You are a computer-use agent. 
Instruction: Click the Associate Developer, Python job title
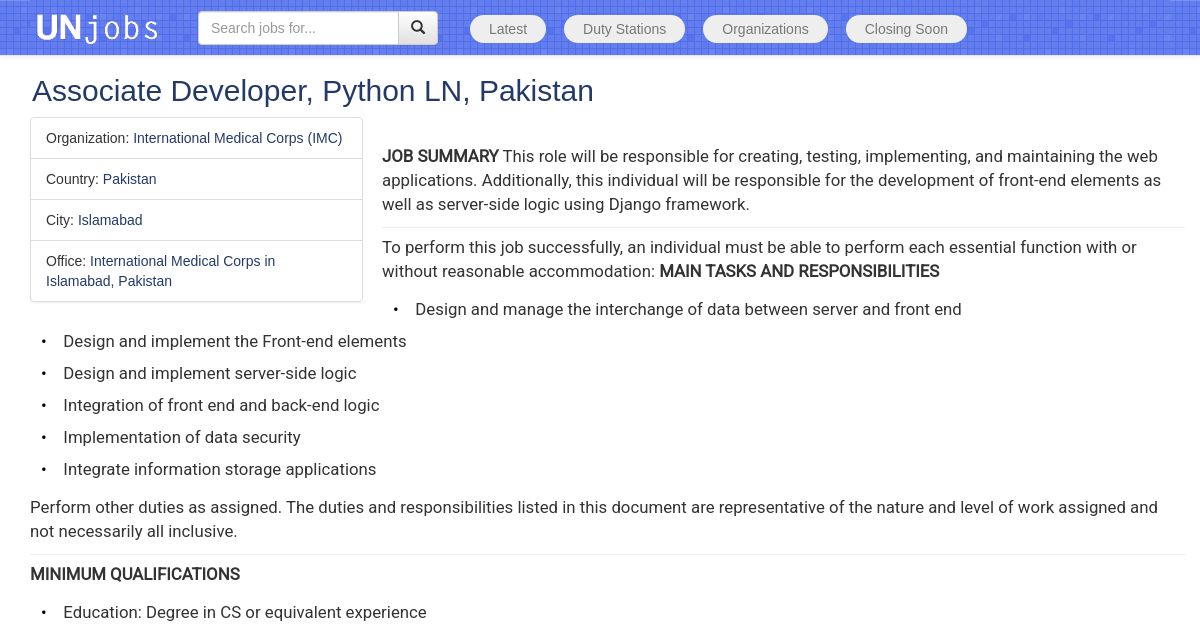(x=312, y=91)
